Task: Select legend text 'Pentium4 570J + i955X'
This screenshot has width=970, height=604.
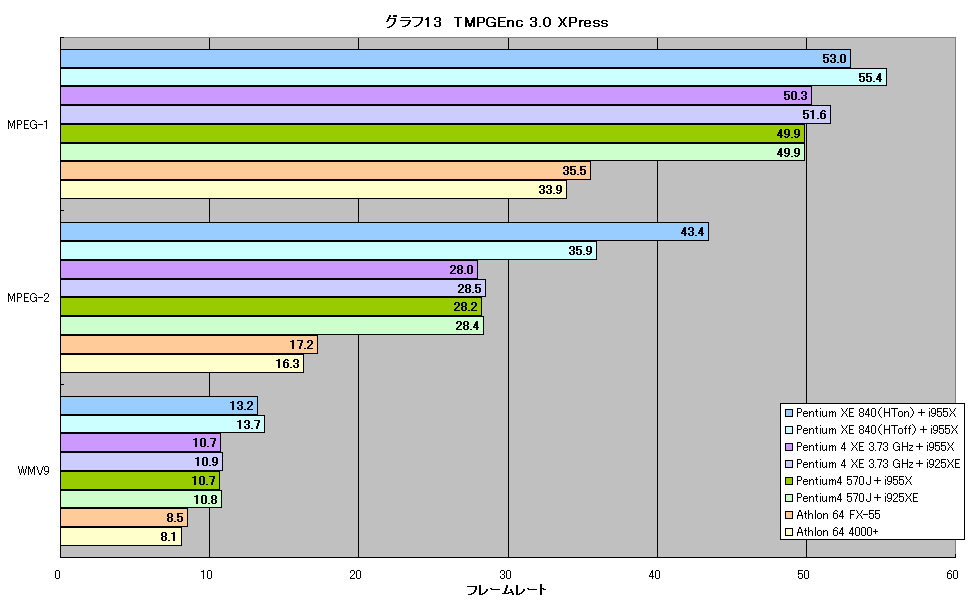Action: tap(854, 481)
